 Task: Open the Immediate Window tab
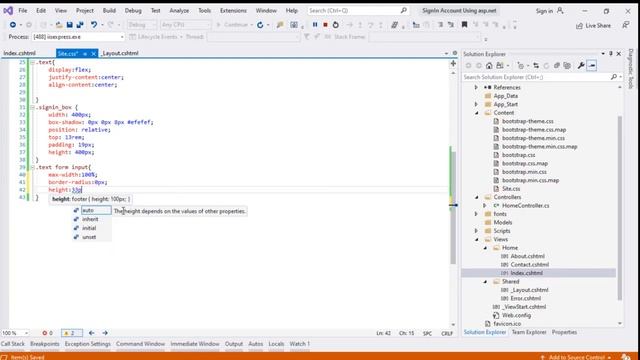(x=195, y=344)
